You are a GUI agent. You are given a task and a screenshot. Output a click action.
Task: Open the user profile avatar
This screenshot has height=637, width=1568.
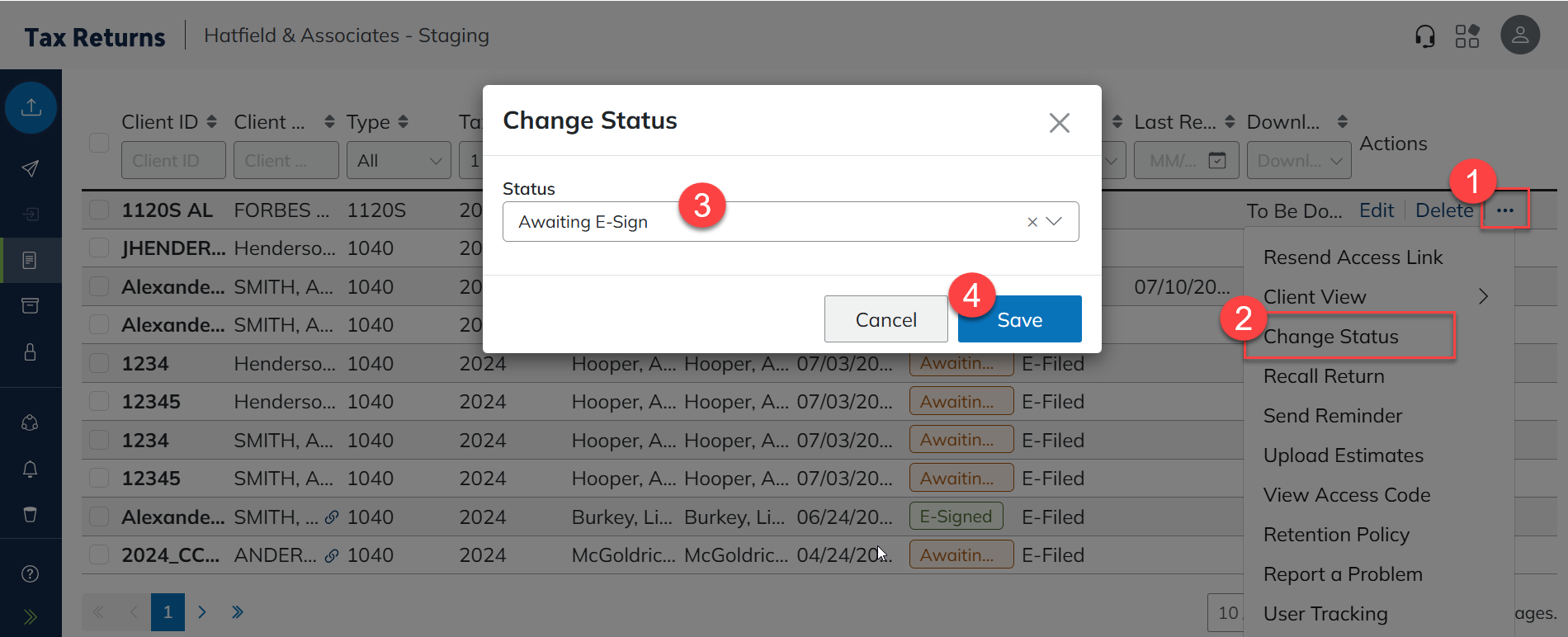[1519, 35]
